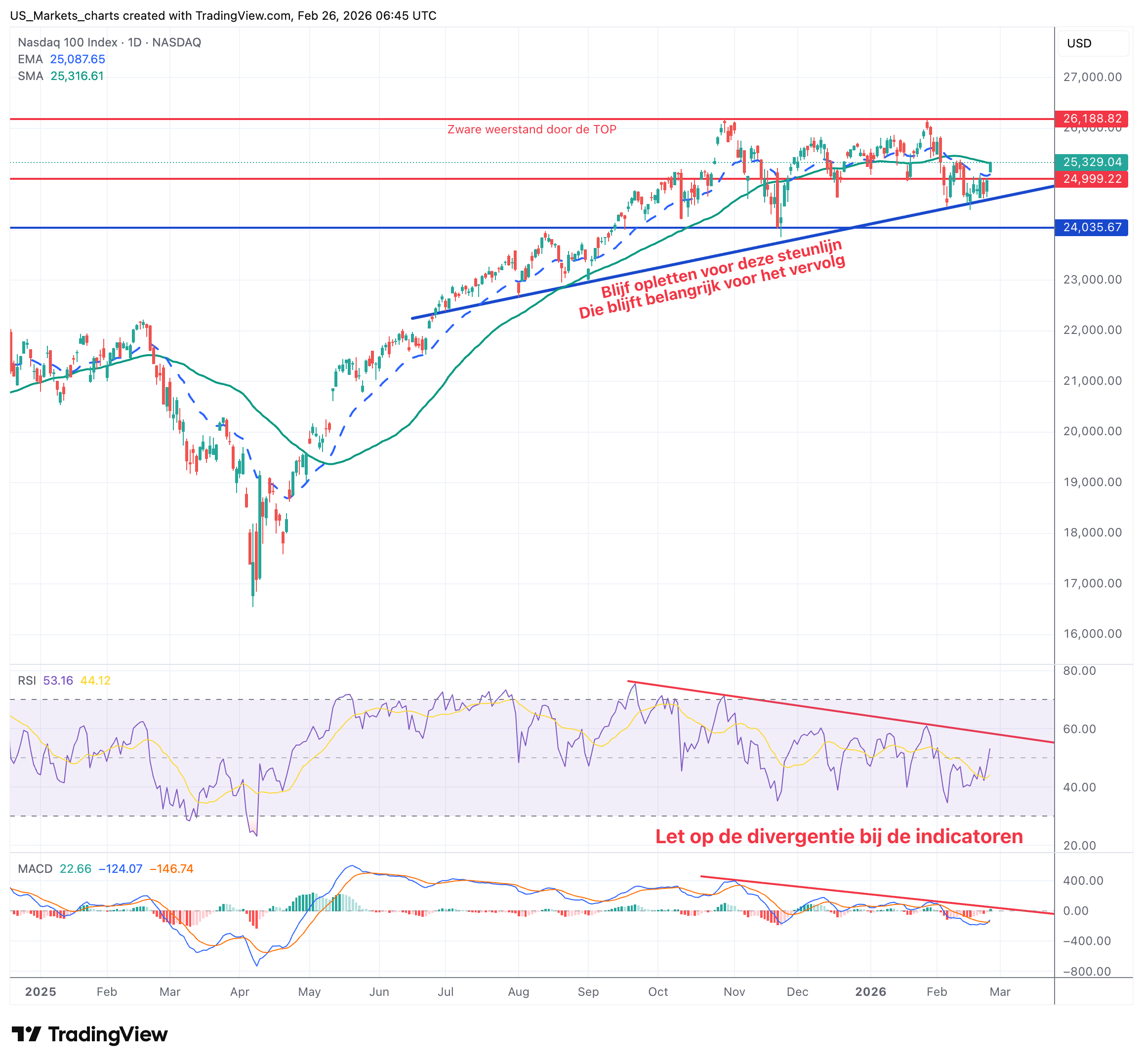1143x1064 pixels.
Task: Click the 25,329.04 current price label
Action: coord(1092,163)
